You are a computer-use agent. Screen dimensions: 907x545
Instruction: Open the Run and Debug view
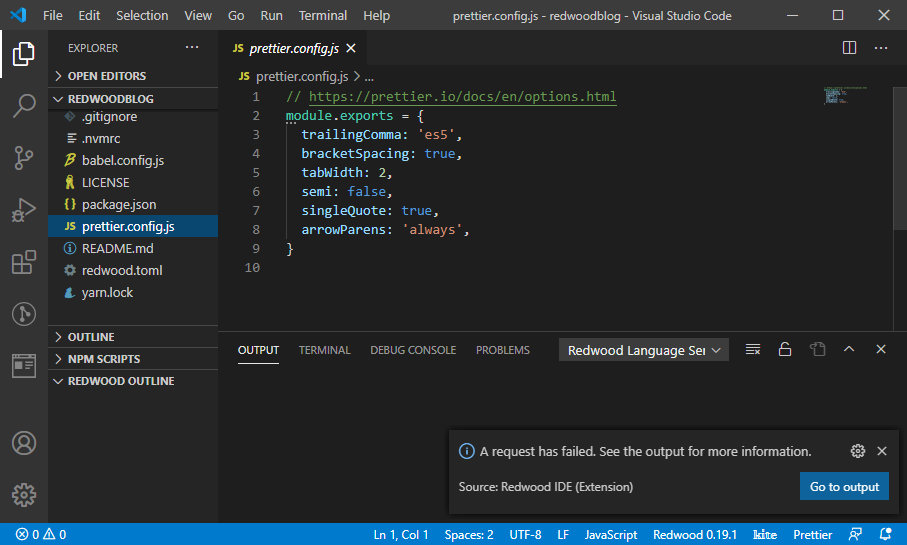[x=24, y=209]
